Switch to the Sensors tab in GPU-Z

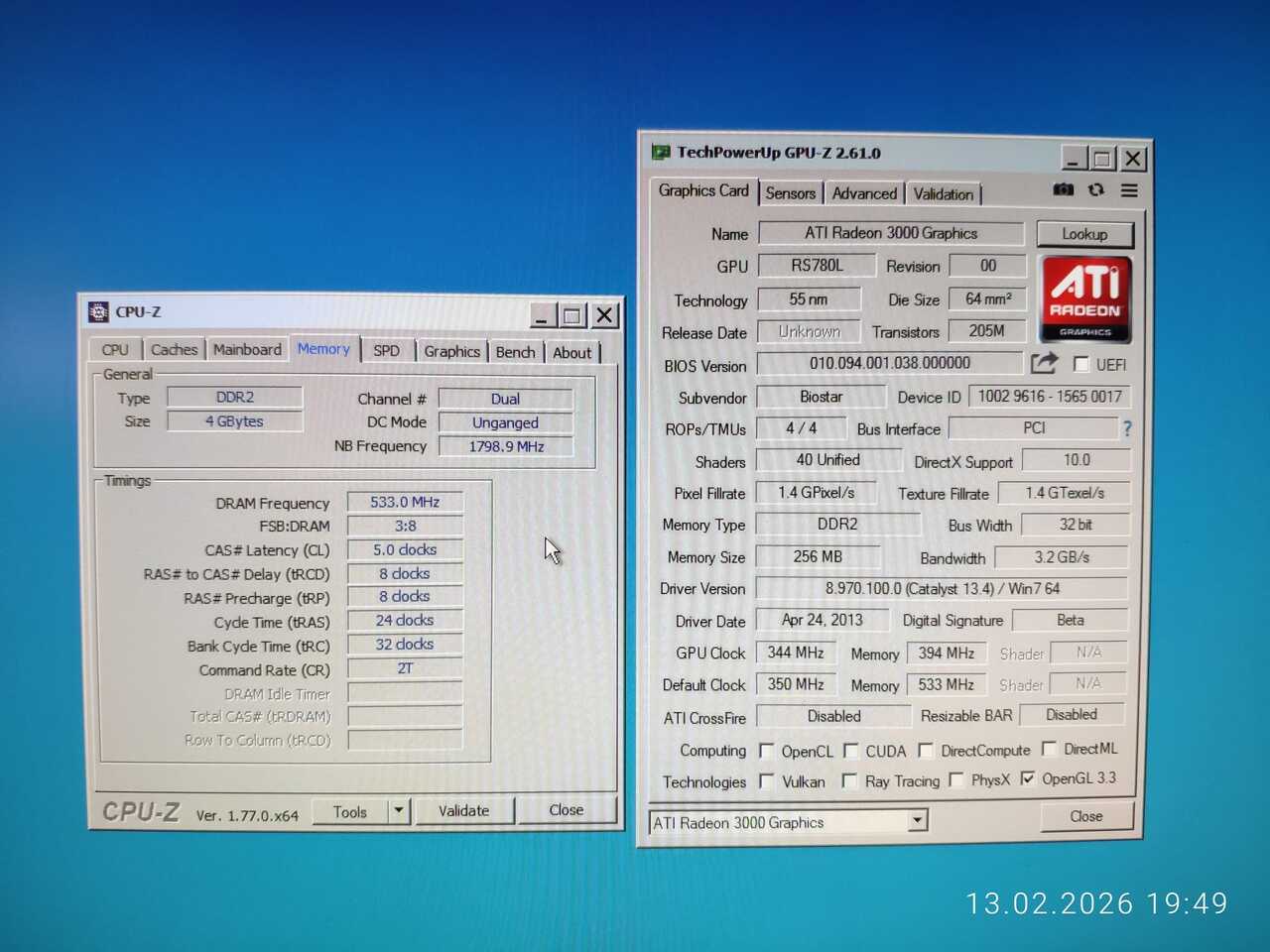coord(791,193)
